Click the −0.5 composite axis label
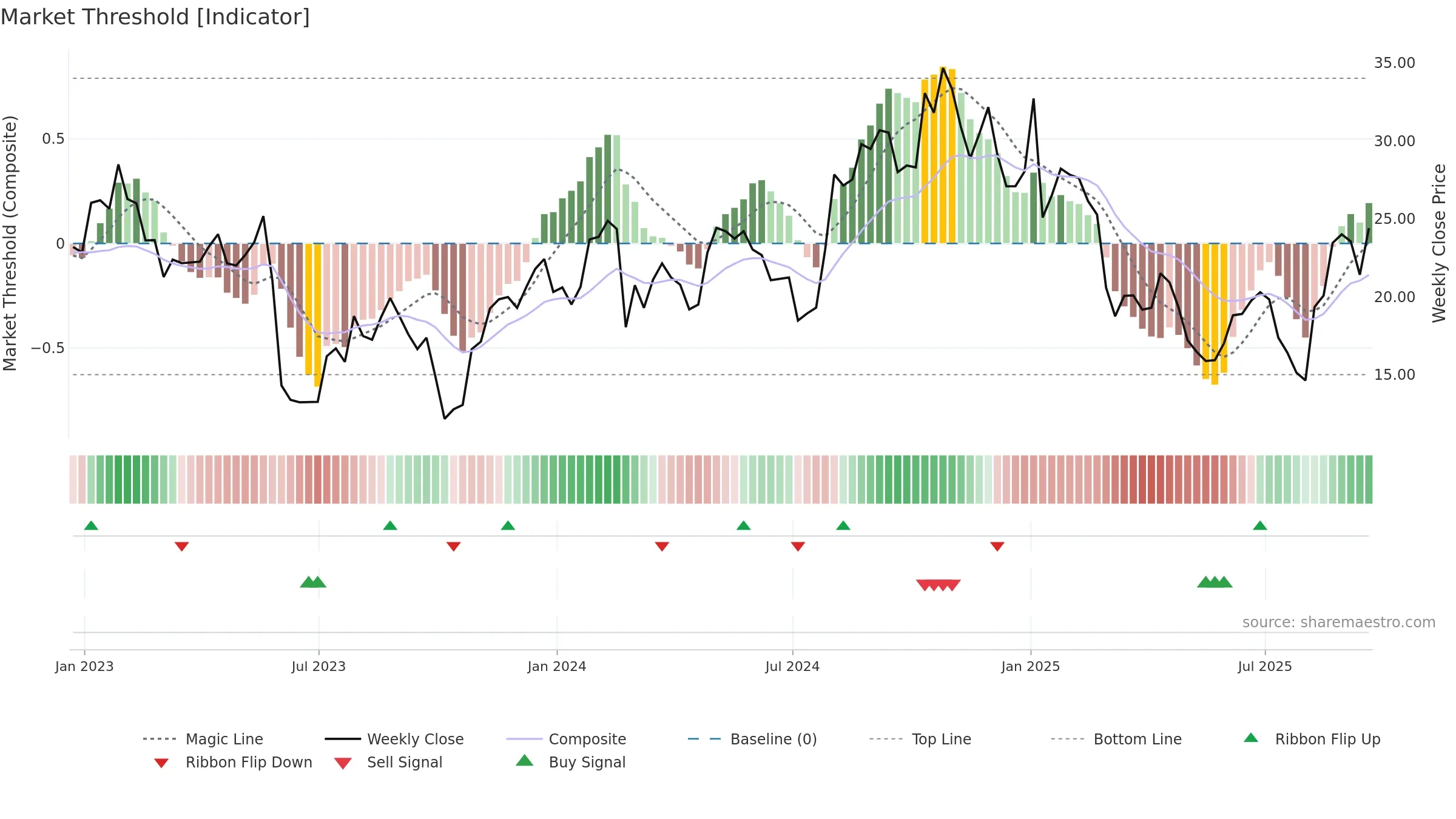Image resolution: width=1456 pixels, height=819 pixels. click(48, 348)
